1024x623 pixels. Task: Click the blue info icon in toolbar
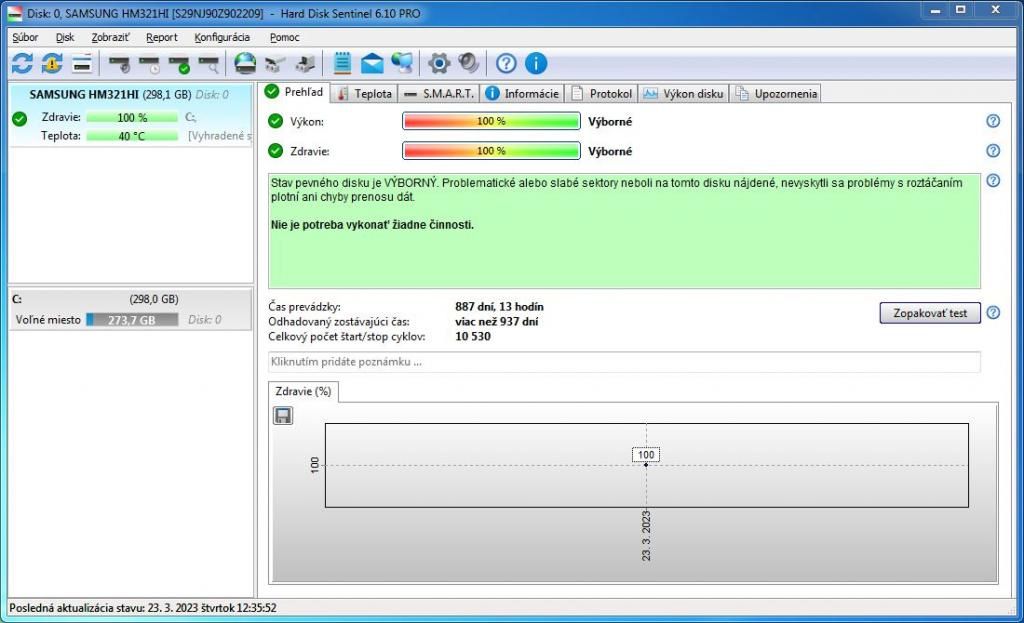pos(536,64)
